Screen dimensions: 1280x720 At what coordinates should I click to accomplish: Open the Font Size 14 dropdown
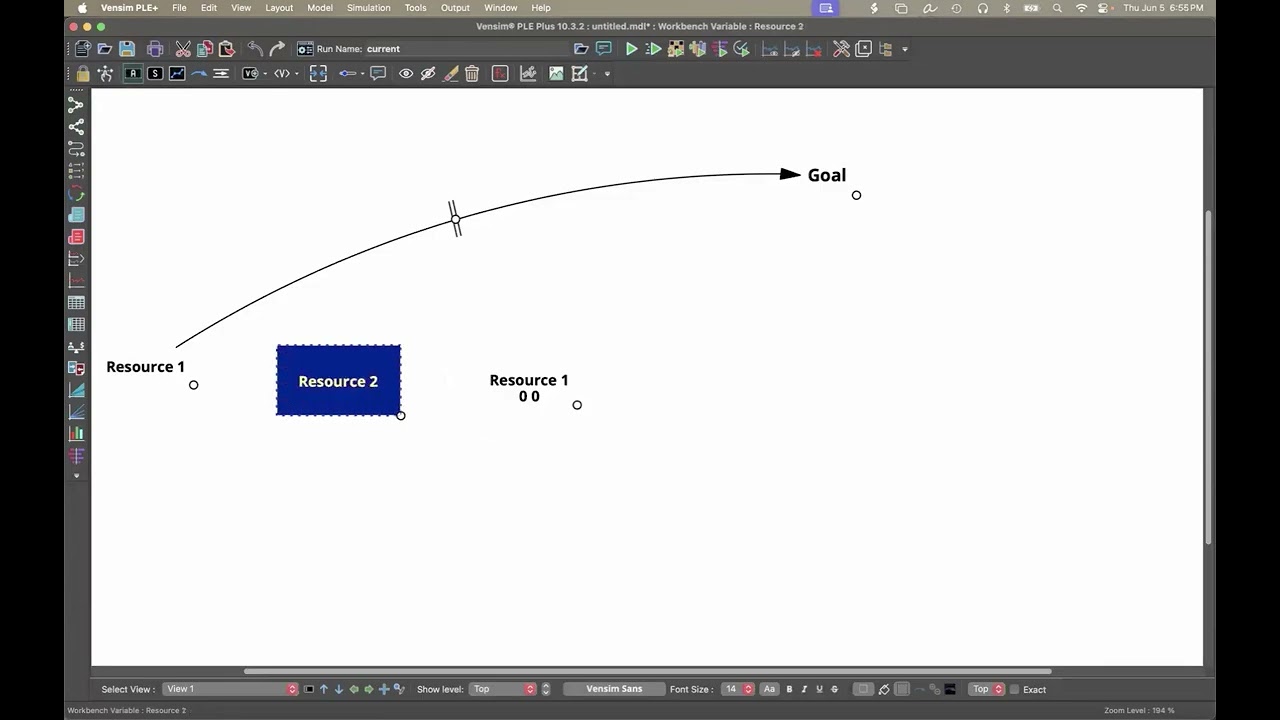tap(738, 689)
